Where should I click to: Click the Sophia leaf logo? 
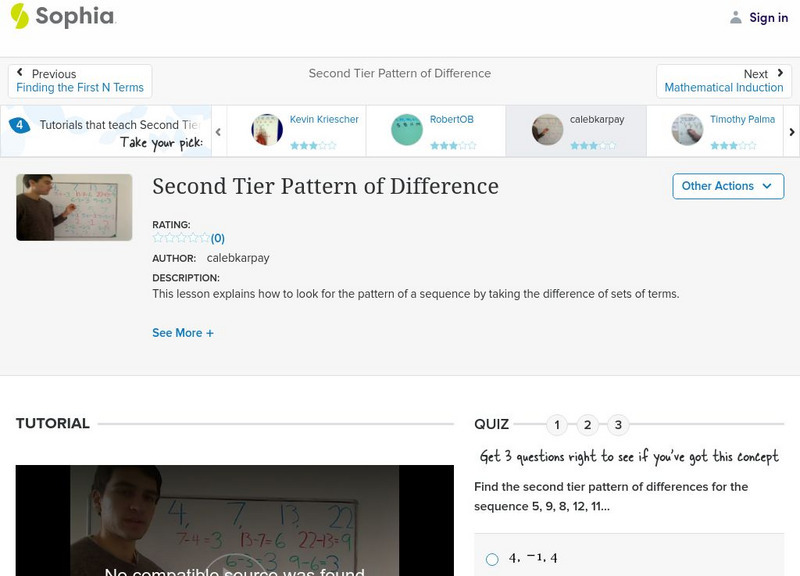point(18,17)
